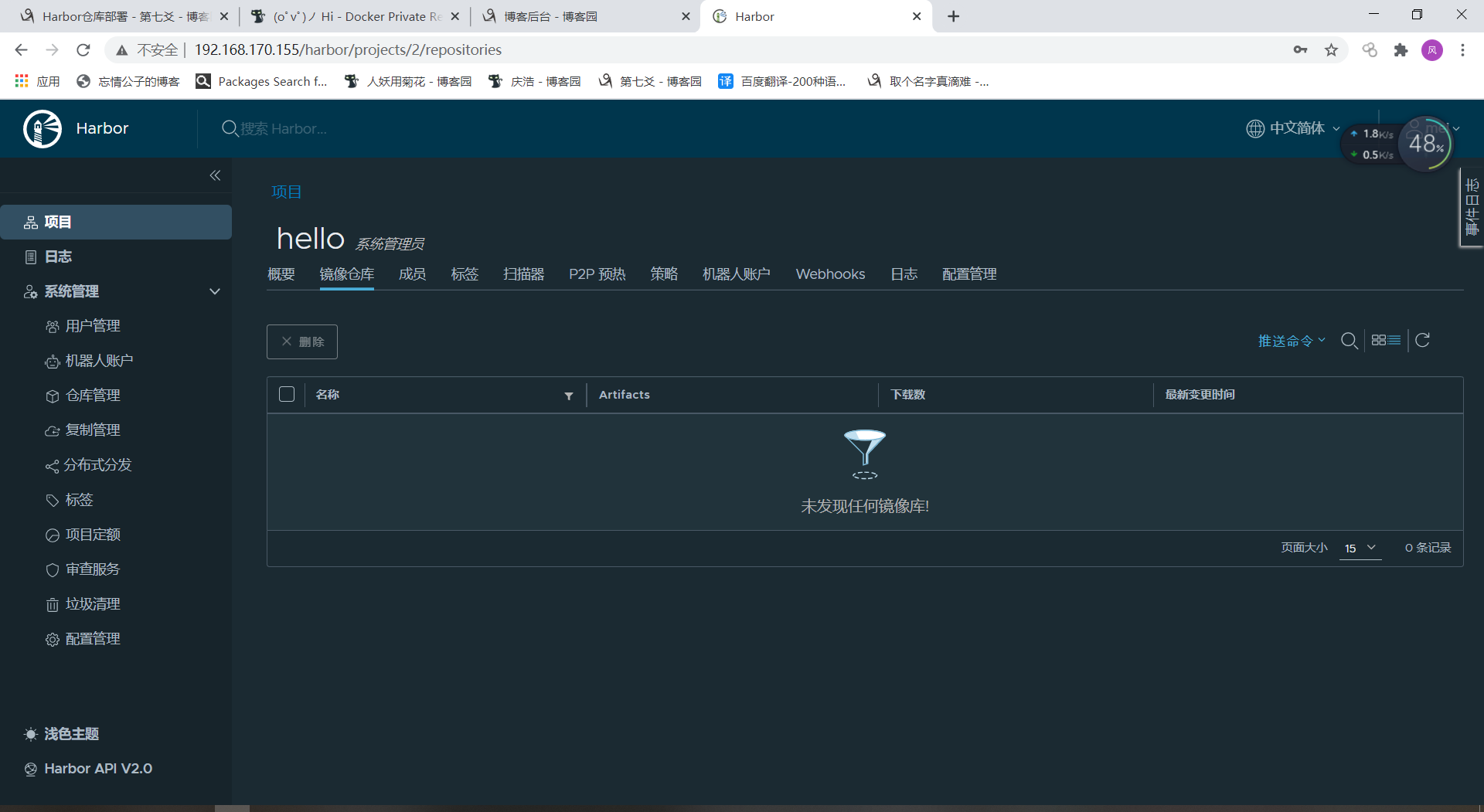Open Chrome menu three dots
1484x812 pixels.
click(1462, 50)
